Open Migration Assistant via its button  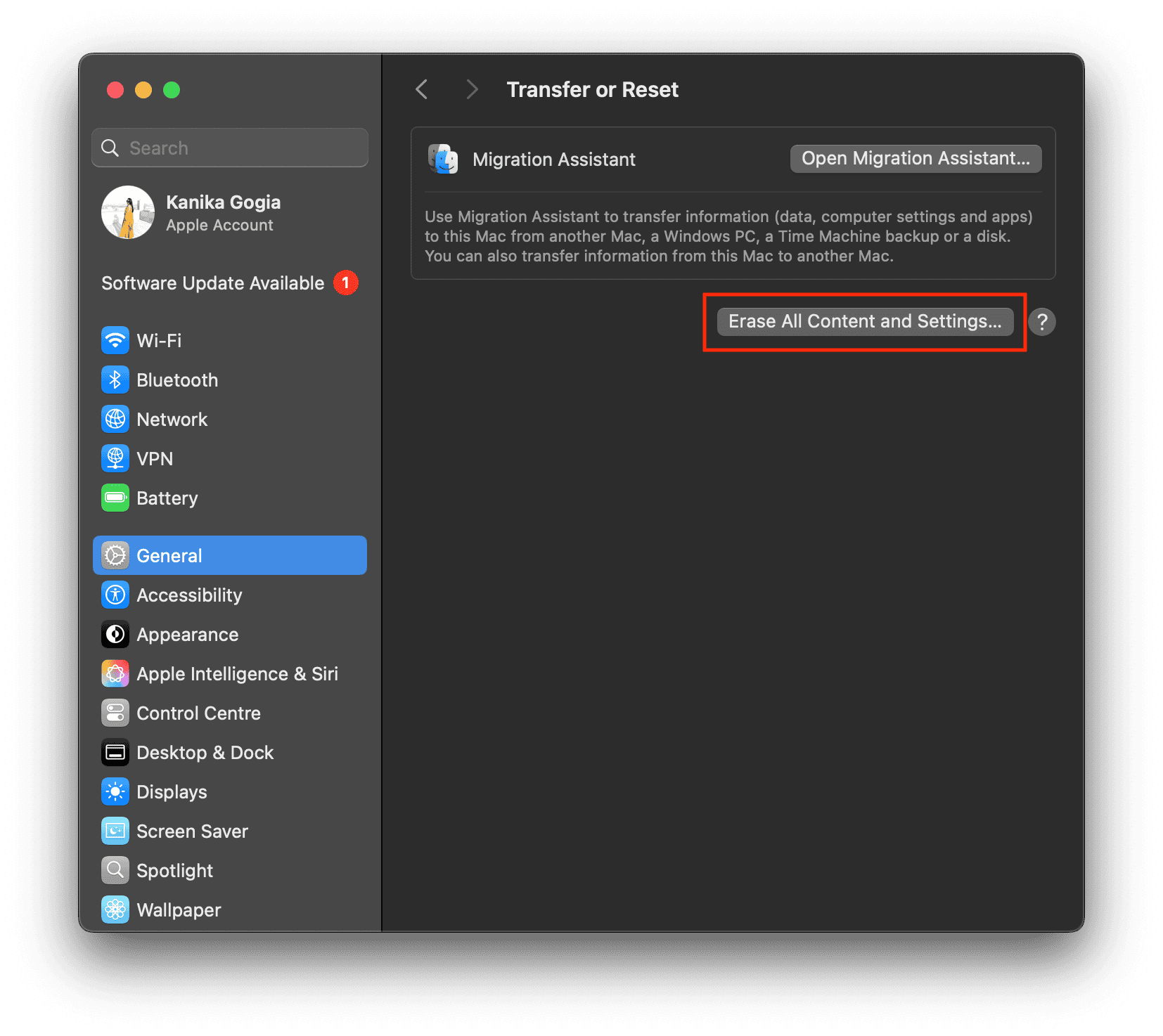(915, 159)
